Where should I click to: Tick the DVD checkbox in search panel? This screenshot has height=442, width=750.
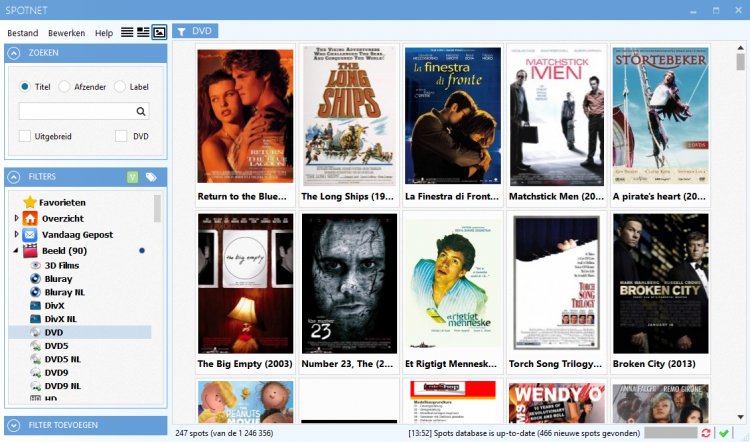pyautogui.click(x=121, y=136)
